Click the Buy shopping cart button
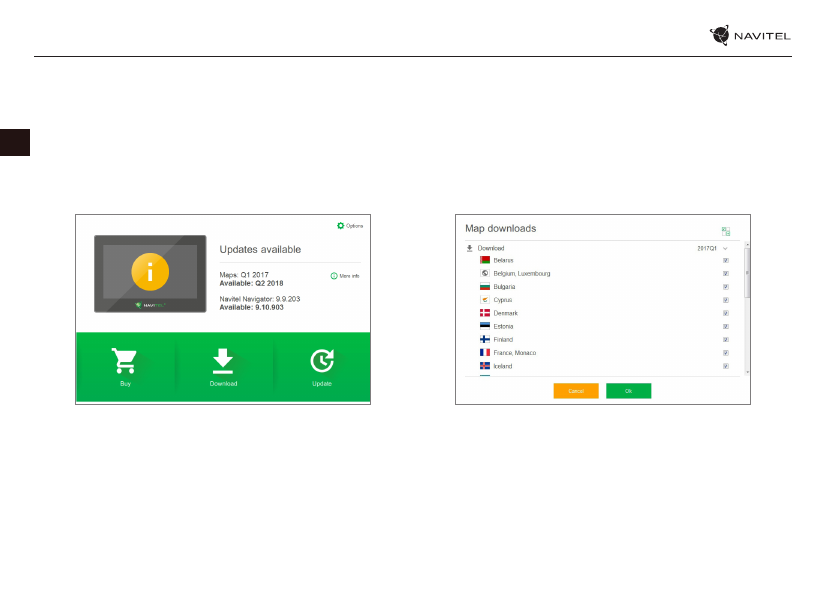Viewport: 840px width, 595px height. pos(124,366)
